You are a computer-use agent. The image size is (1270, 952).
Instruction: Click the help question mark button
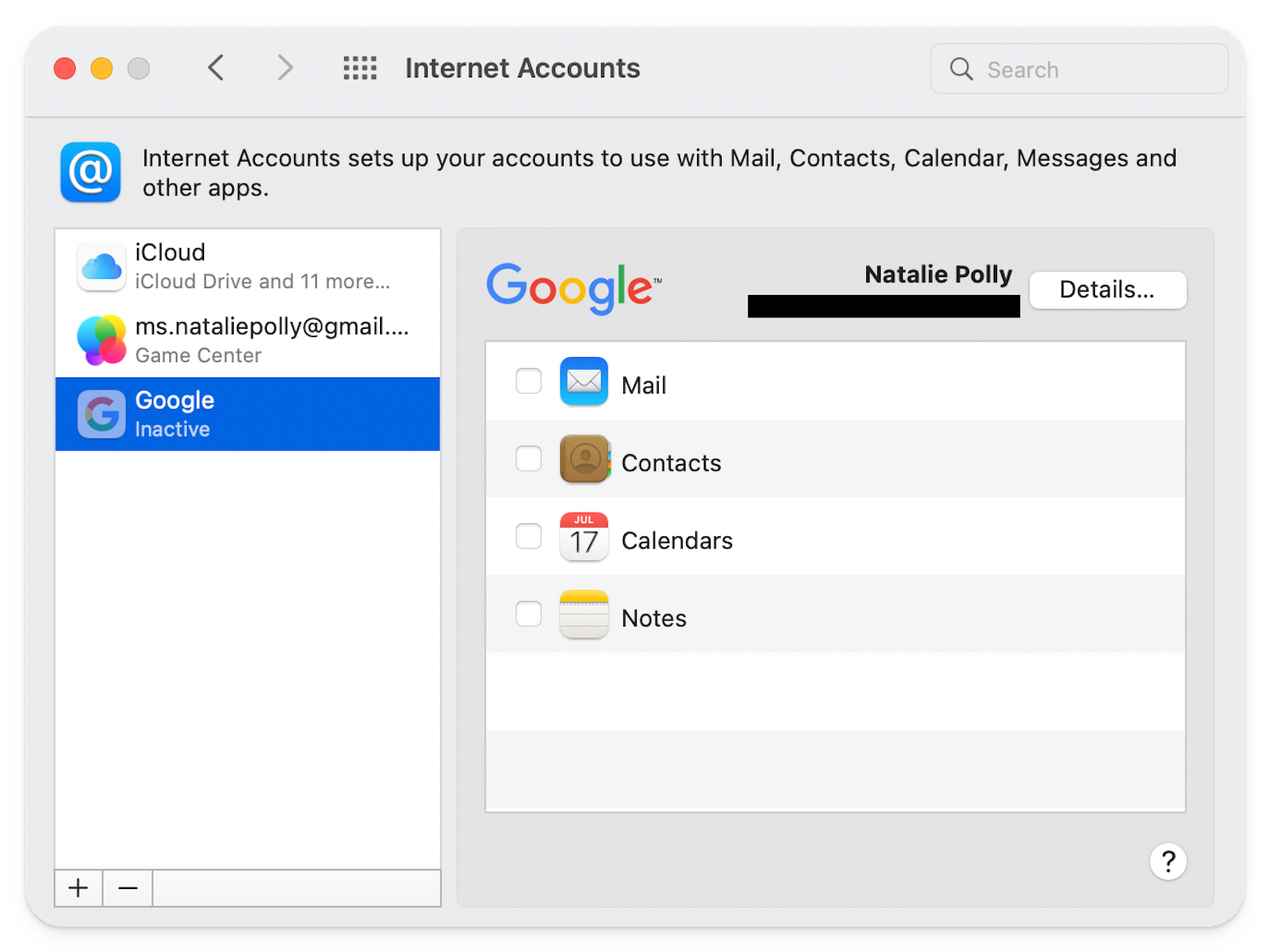pos(1168,861)
